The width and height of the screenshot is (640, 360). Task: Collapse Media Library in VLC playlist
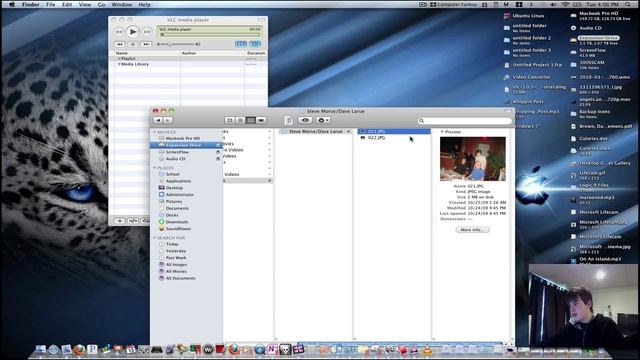tap(119, 64)
